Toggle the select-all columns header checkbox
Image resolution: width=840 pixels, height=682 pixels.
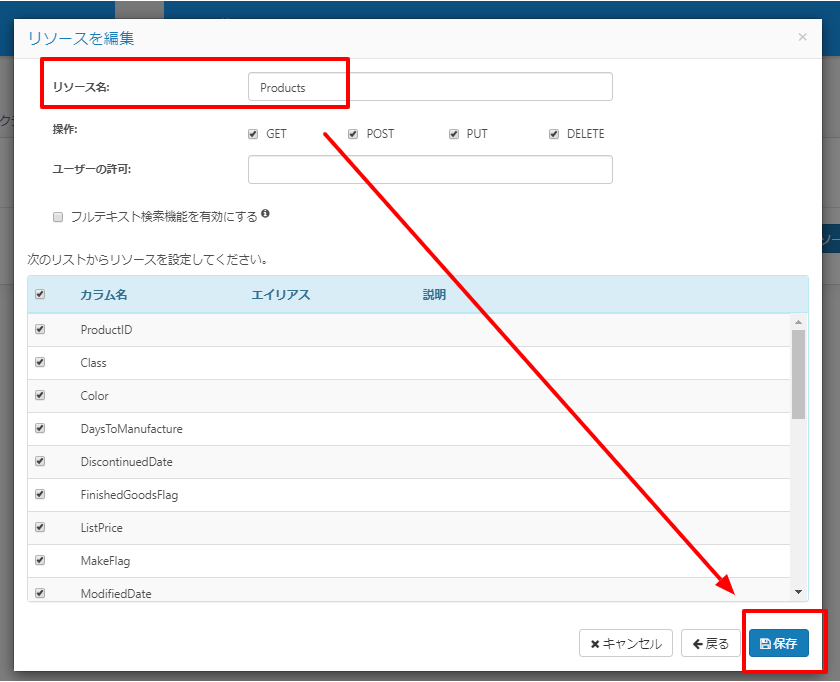40,294
